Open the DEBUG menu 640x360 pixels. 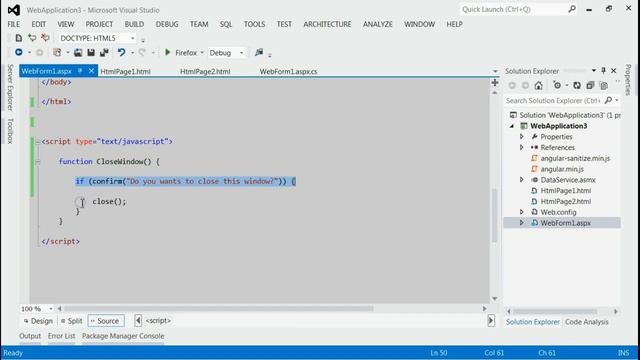point(167,24)
